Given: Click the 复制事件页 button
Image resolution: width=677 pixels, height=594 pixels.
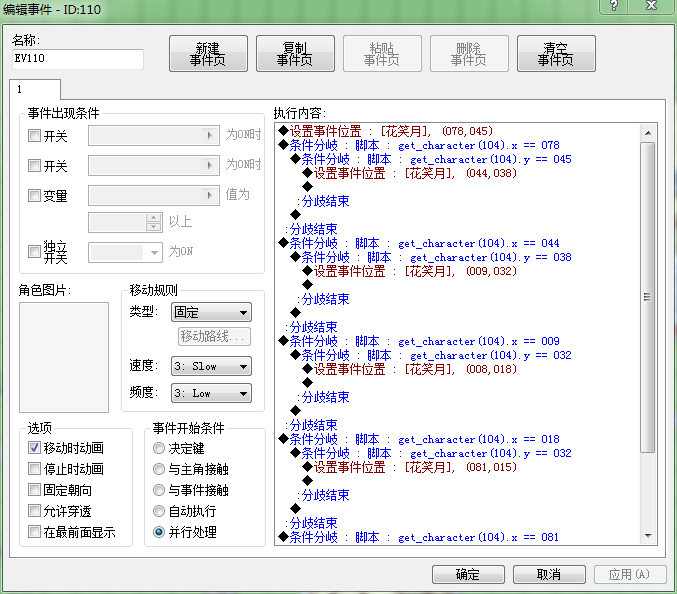Looking at the screenshot, I should click(295, 54).
